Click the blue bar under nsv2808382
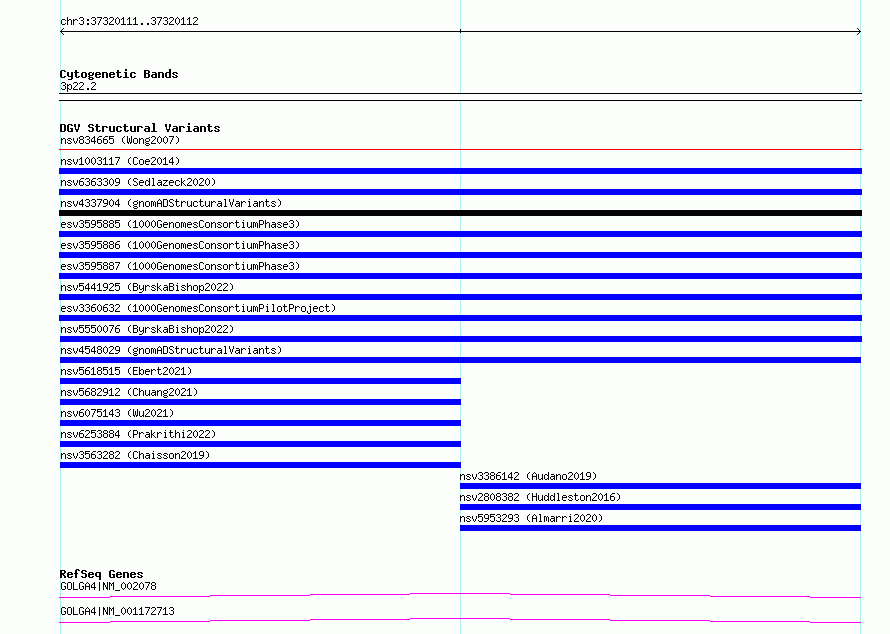 (660, 507)
